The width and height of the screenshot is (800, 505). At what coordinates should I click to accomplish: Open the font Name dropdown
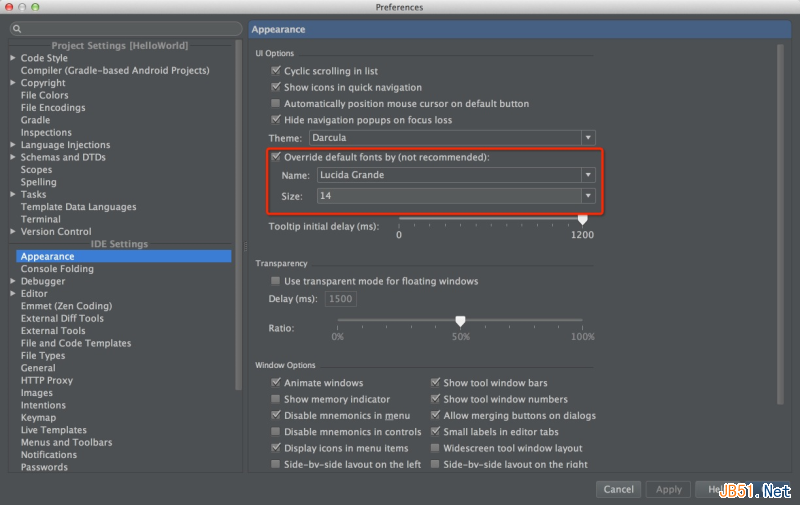[x=588, y=175]
